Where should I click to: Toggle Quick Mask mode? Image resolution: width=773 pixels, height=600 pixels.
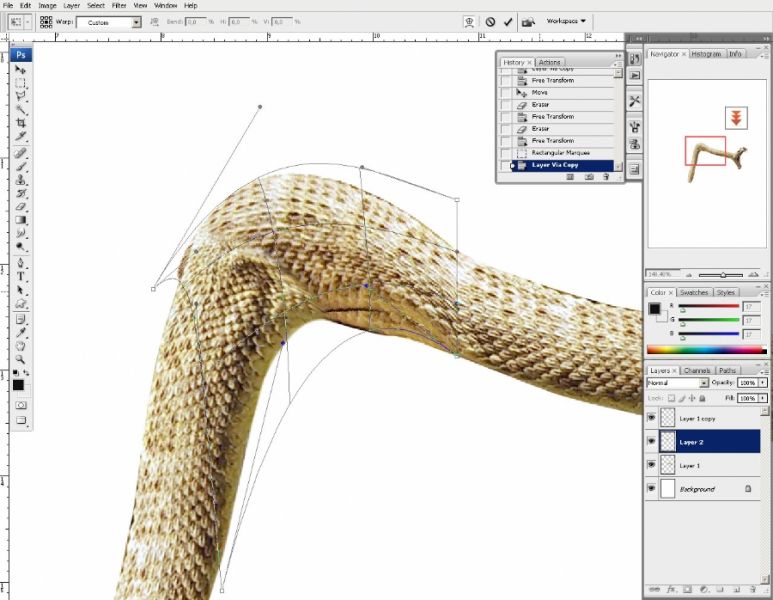click(21, 405)
